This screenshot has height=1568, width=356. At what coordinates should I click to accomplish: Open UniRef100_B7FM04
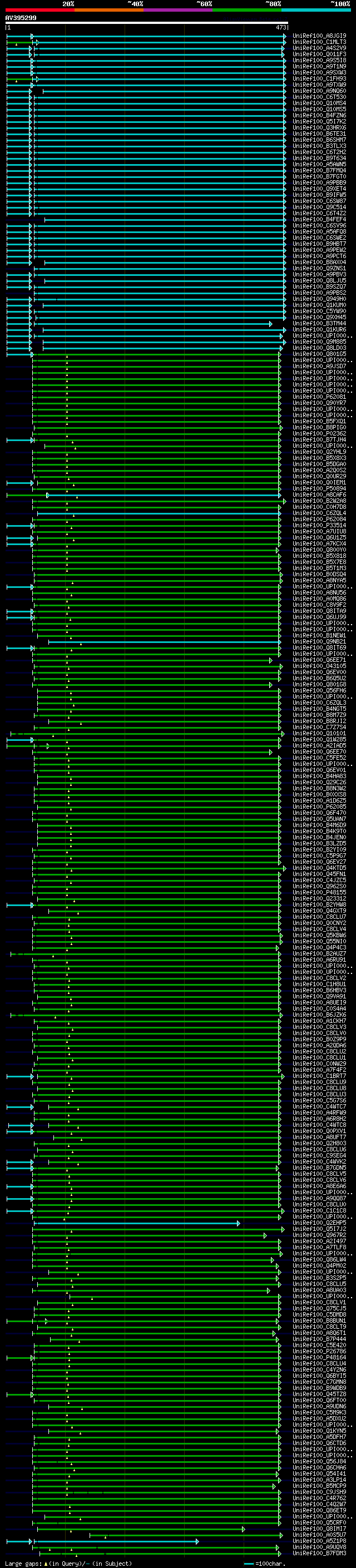pos(319,170)
